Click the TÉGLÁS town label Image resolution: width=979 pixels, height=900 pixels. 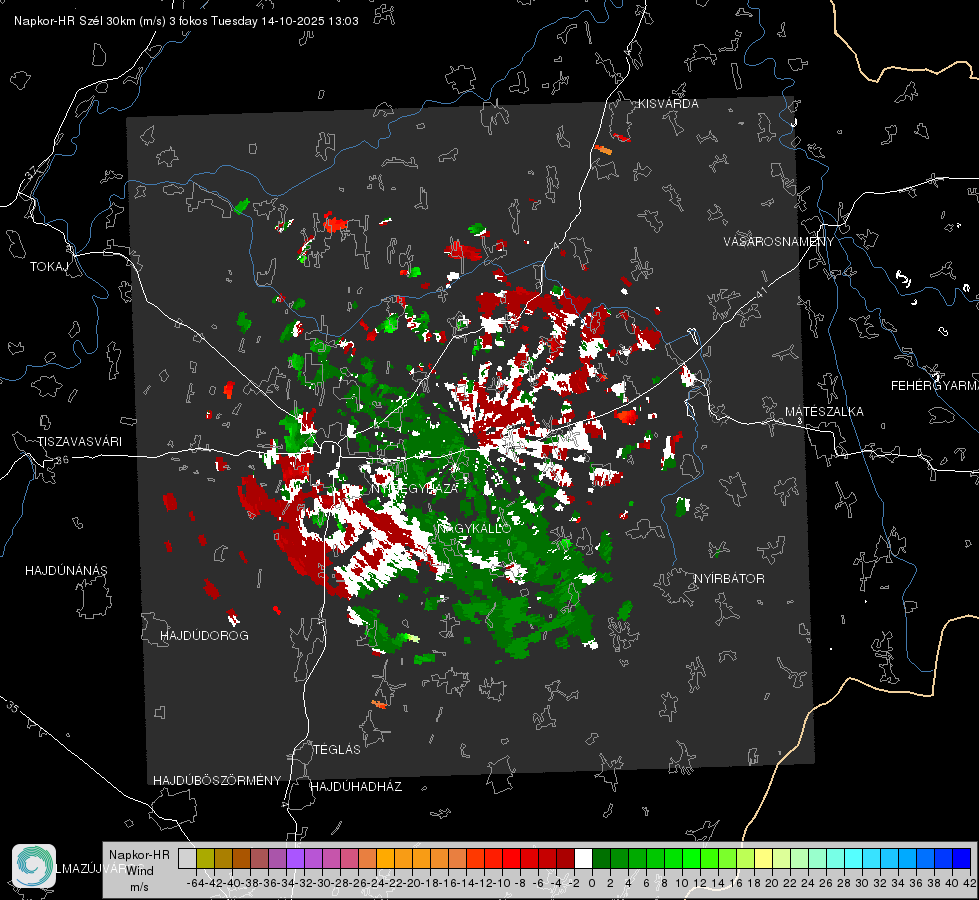(x=337, y=750)
